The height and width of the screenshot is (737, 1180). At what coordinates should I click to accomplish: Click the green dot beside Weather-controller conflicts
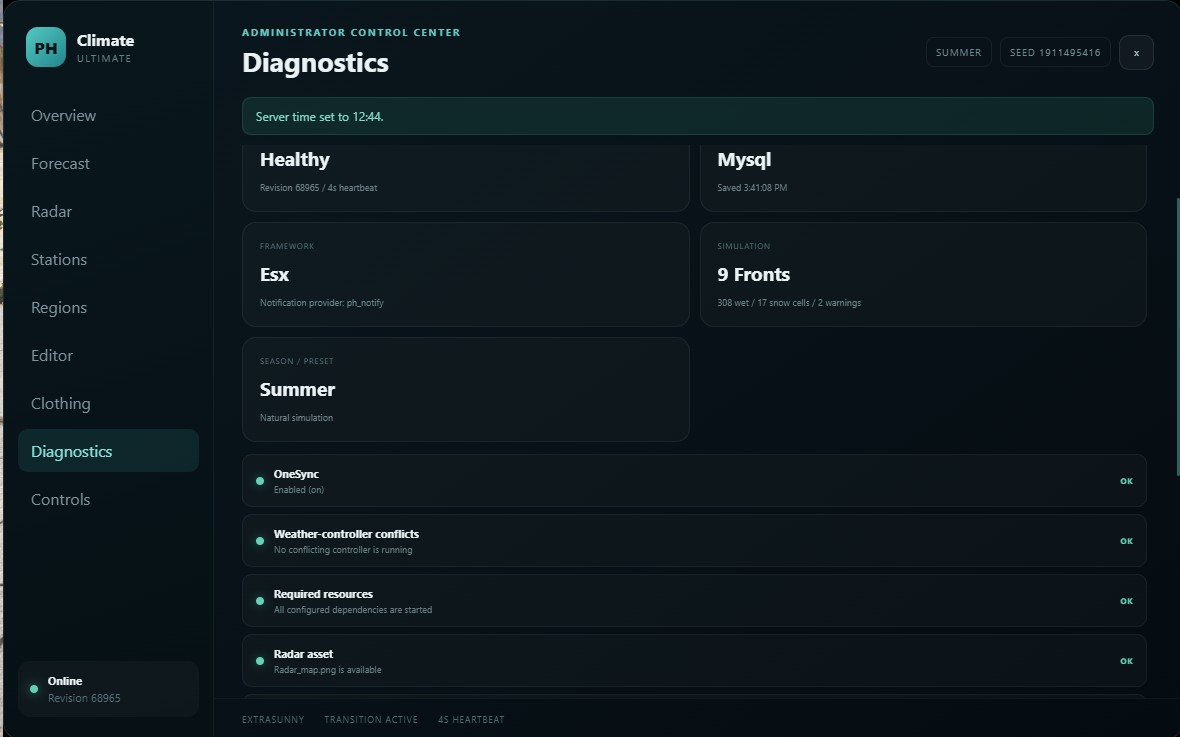click(x=260, y=541)
